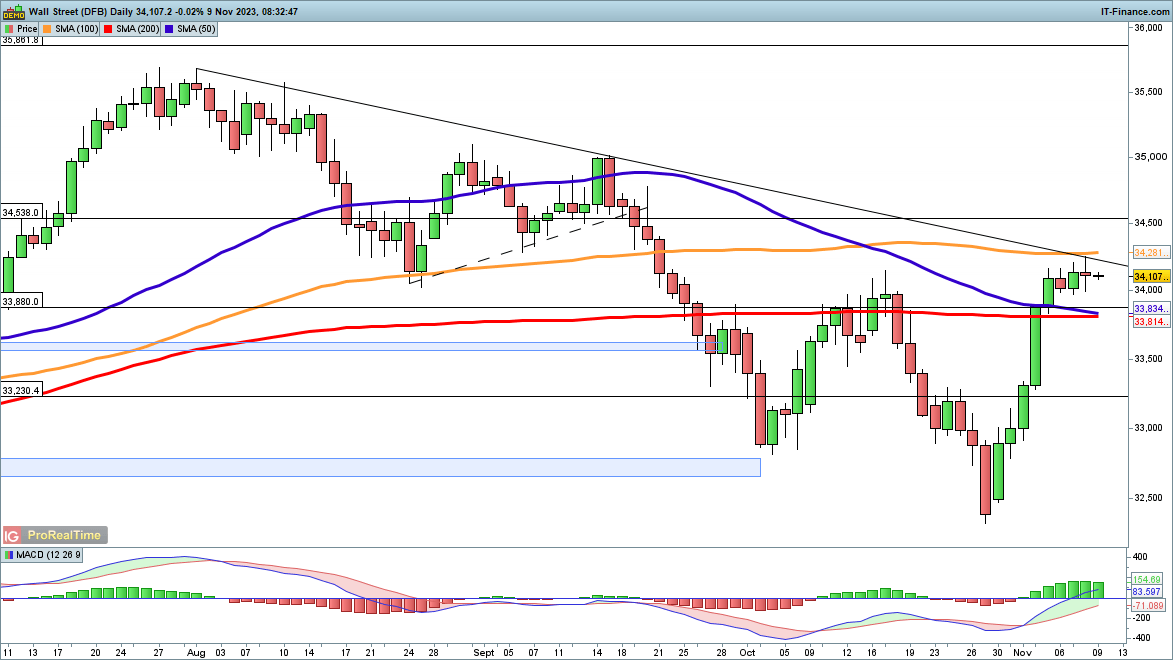This screenshot has width=1173, height=660.
Task: Click the IG logo badge
Action: coord(13,535)
